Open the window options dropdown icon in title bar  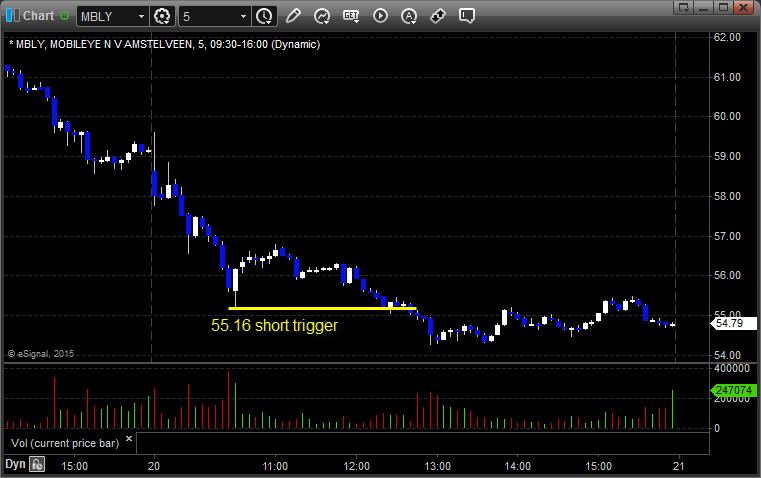[x=683, y=7]
